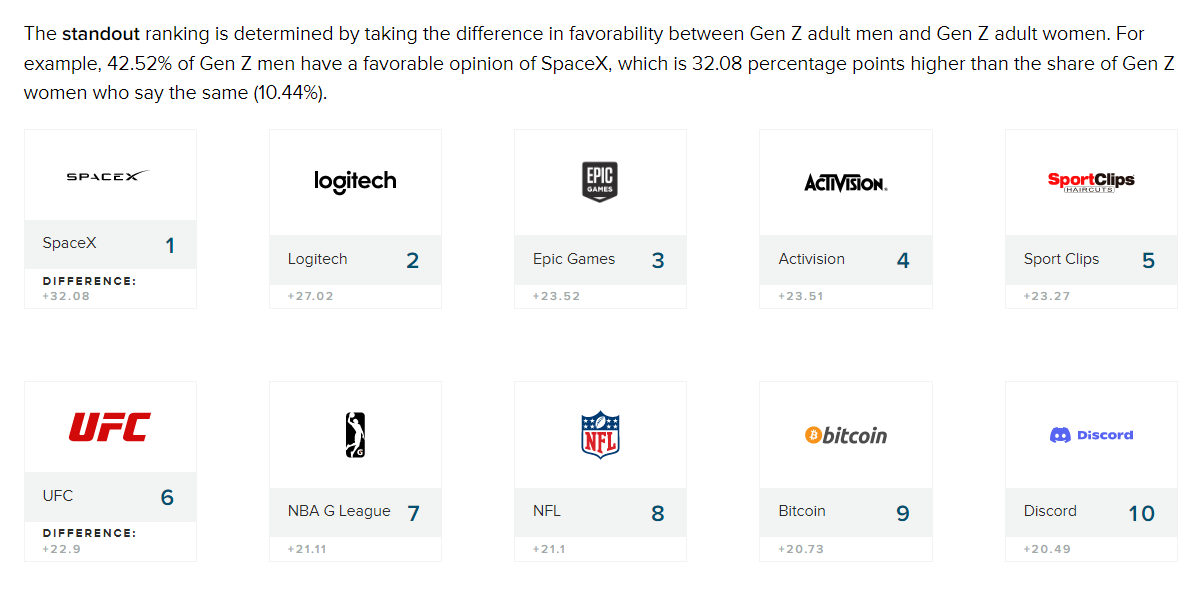This screenshot has height=591, width=1200.
Task: Open the NBA G League logo
Action: [355, 435]
